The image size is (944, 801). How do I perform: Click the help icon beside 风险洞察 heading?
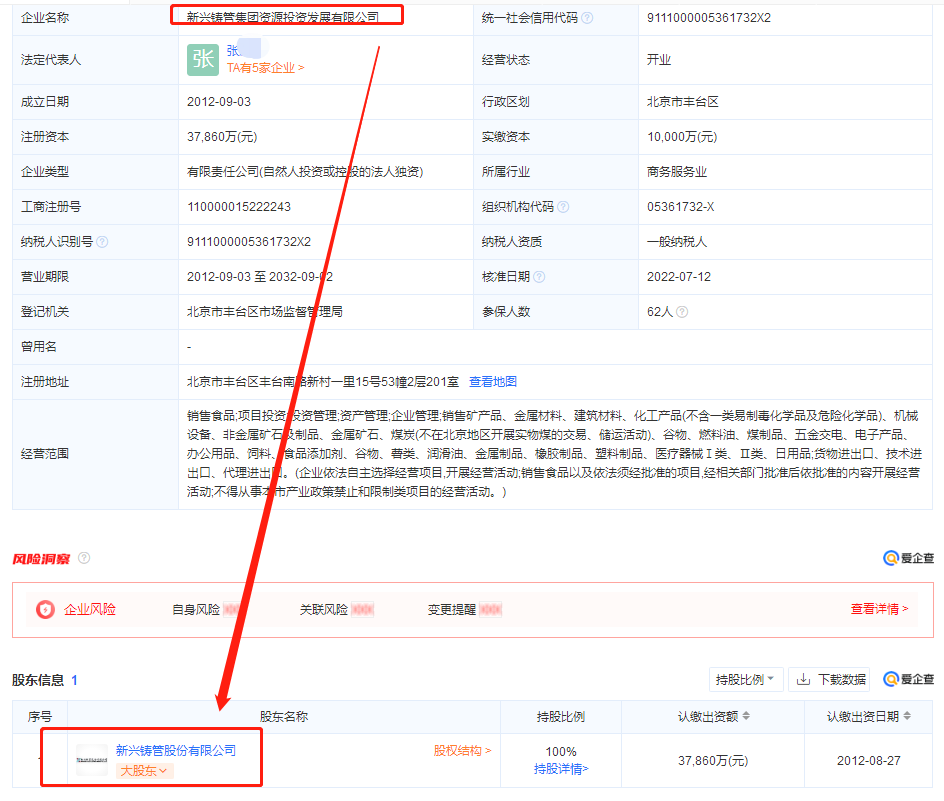coord(84,558)
